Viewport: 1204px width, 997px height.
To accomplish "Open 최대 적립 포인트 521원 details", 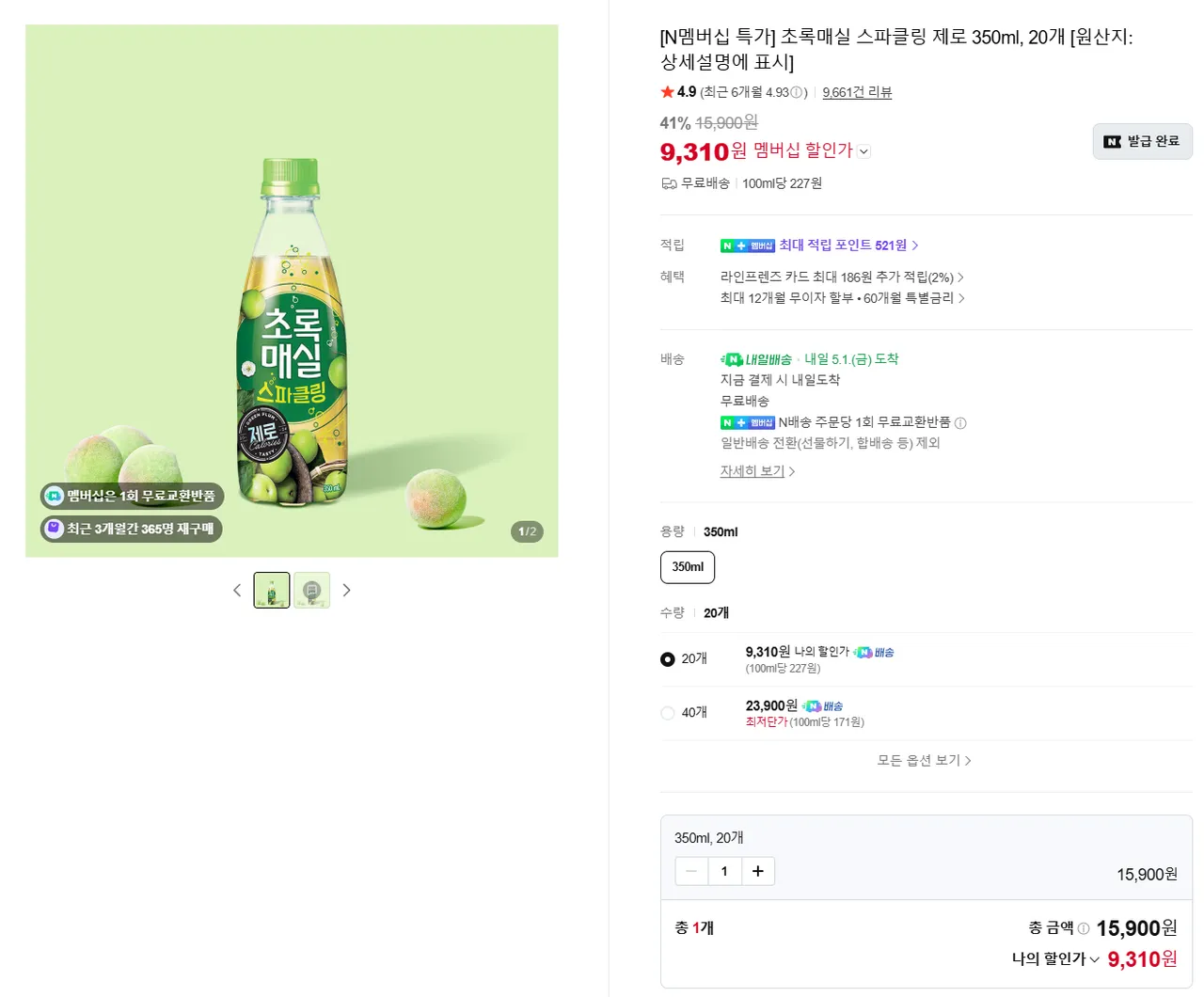I will [848, 245].
